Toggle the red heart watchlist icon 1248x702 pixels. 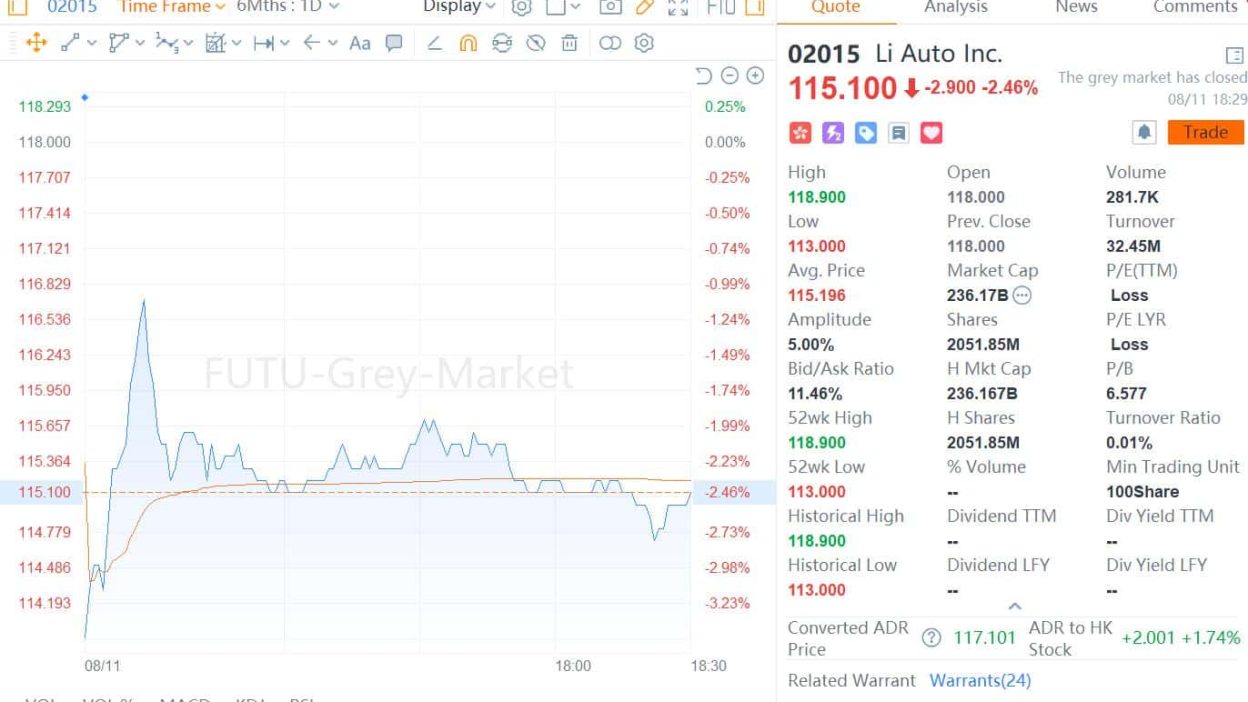tap(931, 133)
